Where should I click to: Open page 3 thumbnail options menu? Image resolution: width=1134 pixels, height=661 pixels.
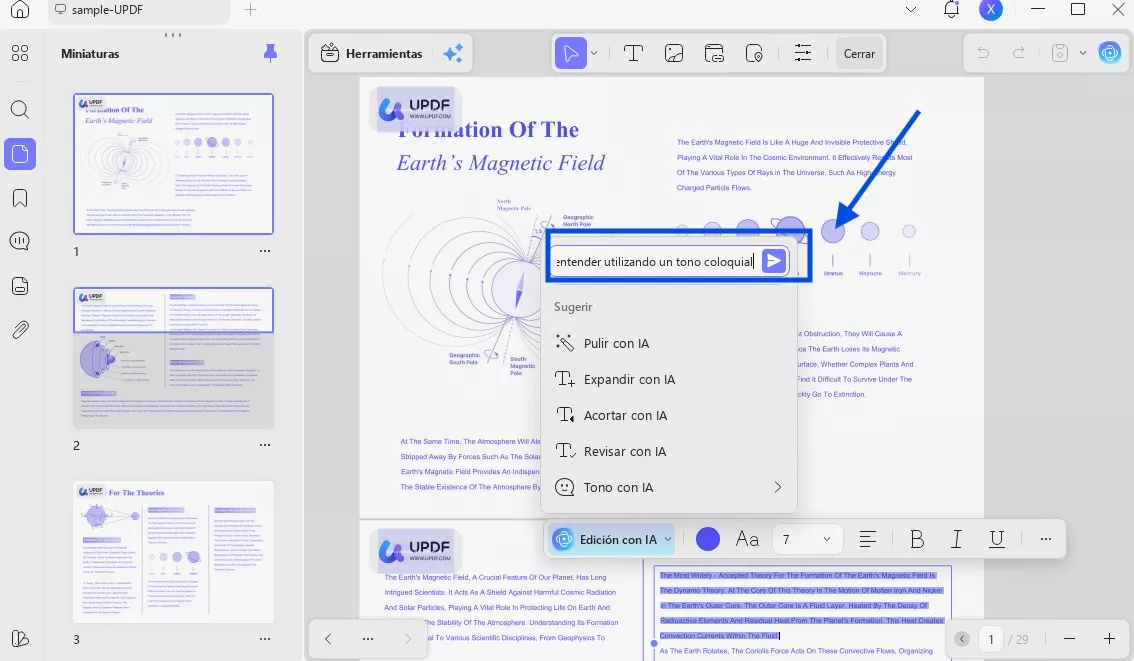coord(265,639)
